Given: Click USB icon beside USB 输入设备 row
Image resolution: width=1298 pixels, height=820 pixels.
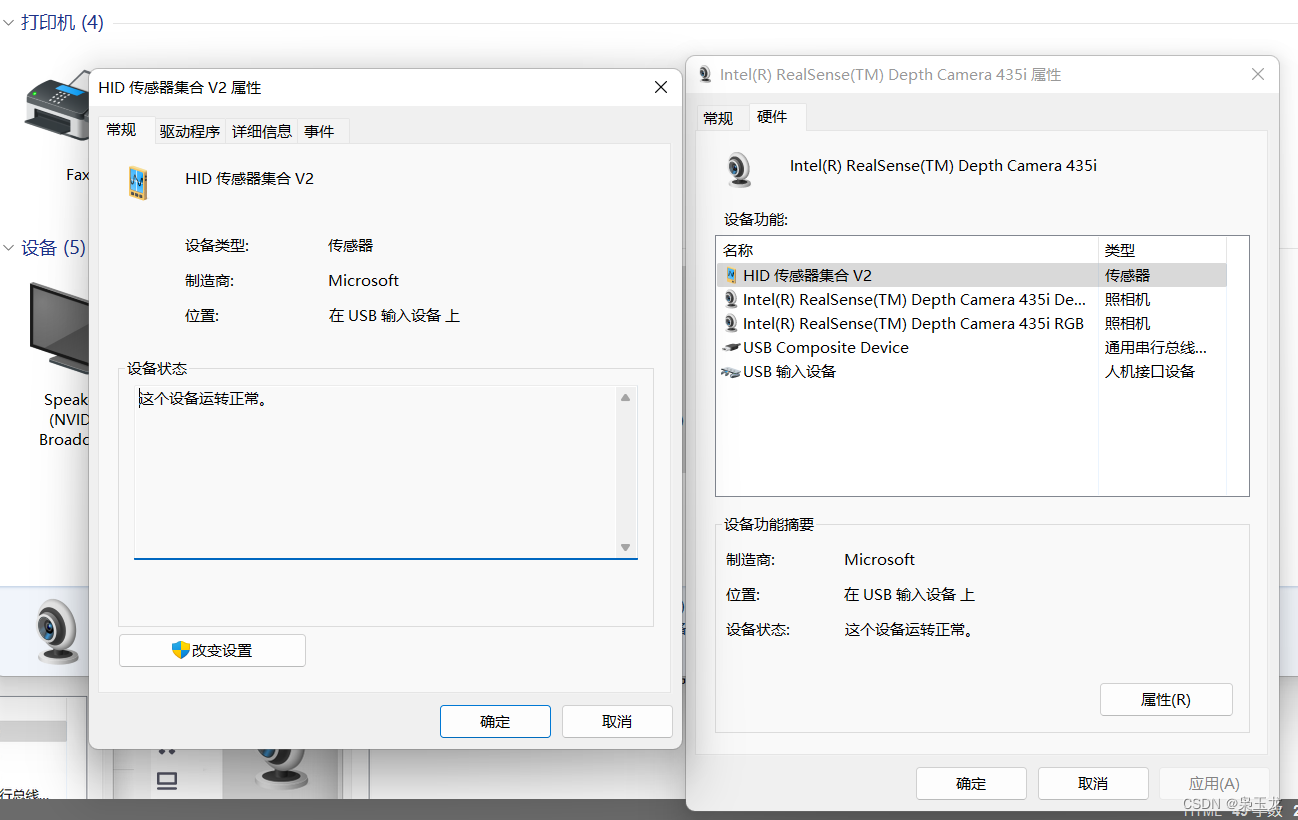Looking at the screenshot, I should (x=731, y=372).
